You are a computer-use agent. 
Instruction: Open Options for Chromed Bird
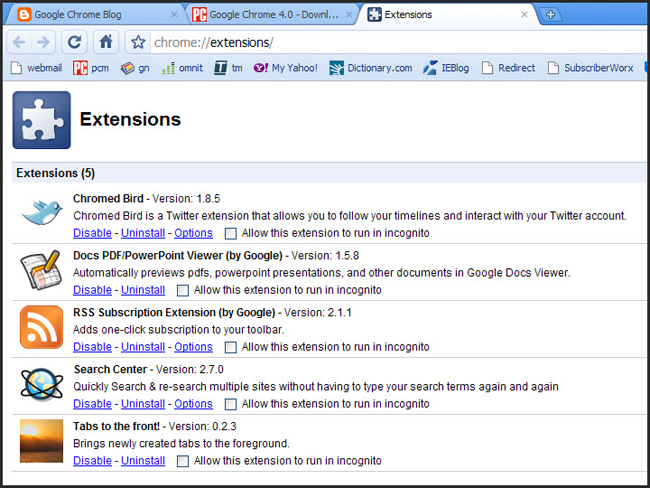[x=194, y=233]
